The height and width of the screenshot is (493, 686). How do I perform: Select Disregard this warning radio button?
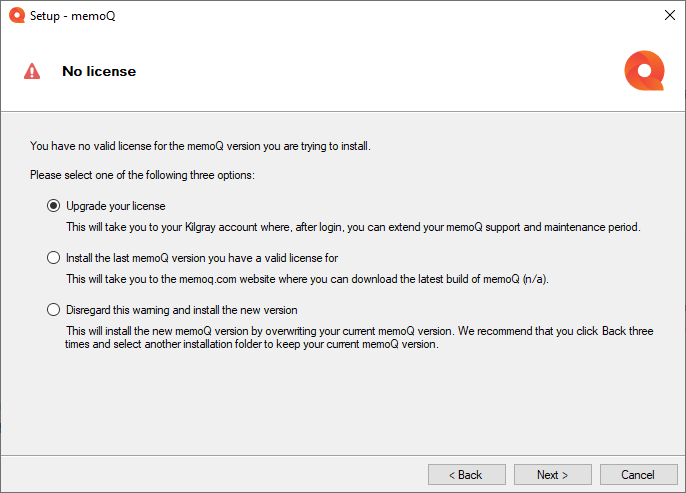pos(53,310)
